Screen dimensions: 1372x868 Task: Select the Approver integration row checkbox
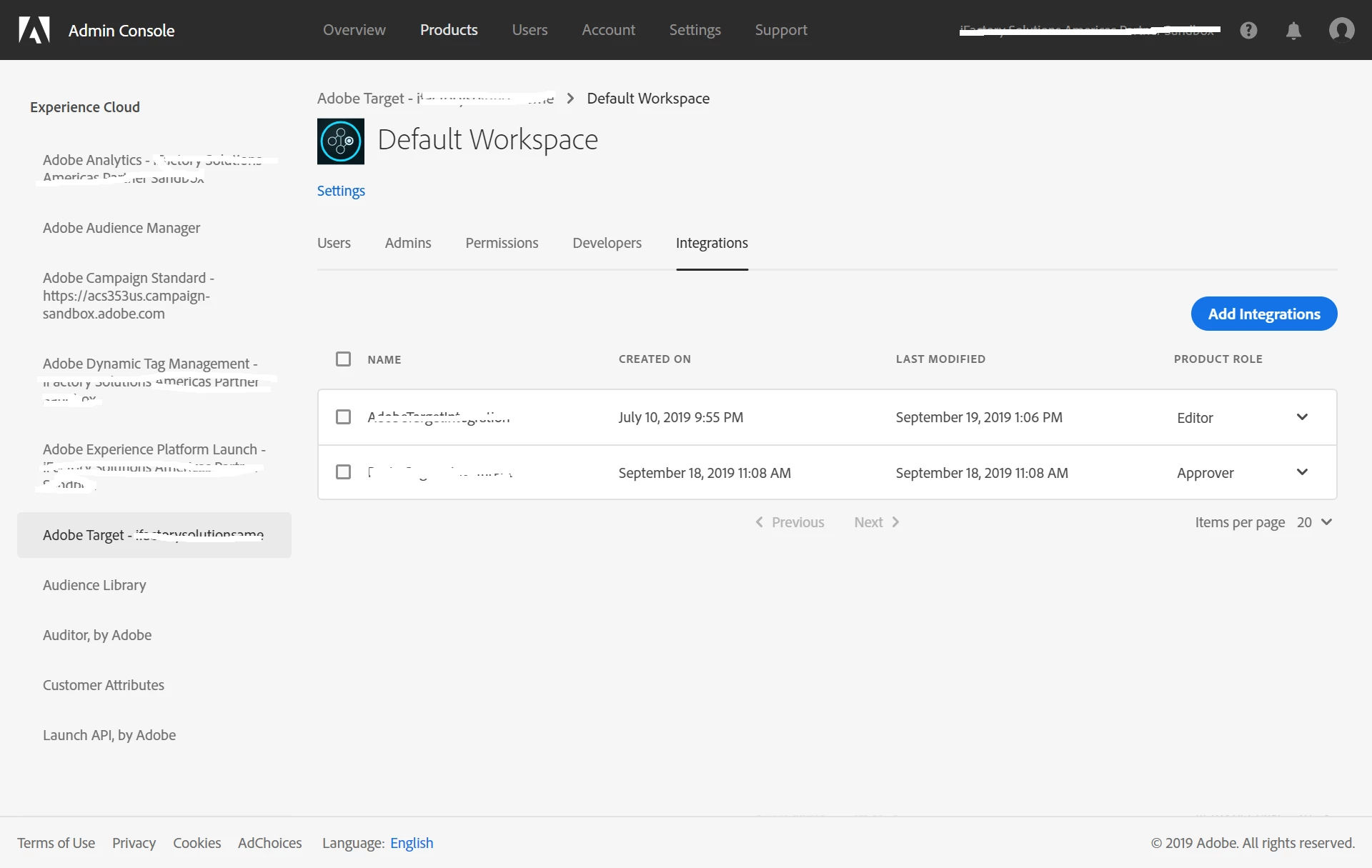pos(344,472)
